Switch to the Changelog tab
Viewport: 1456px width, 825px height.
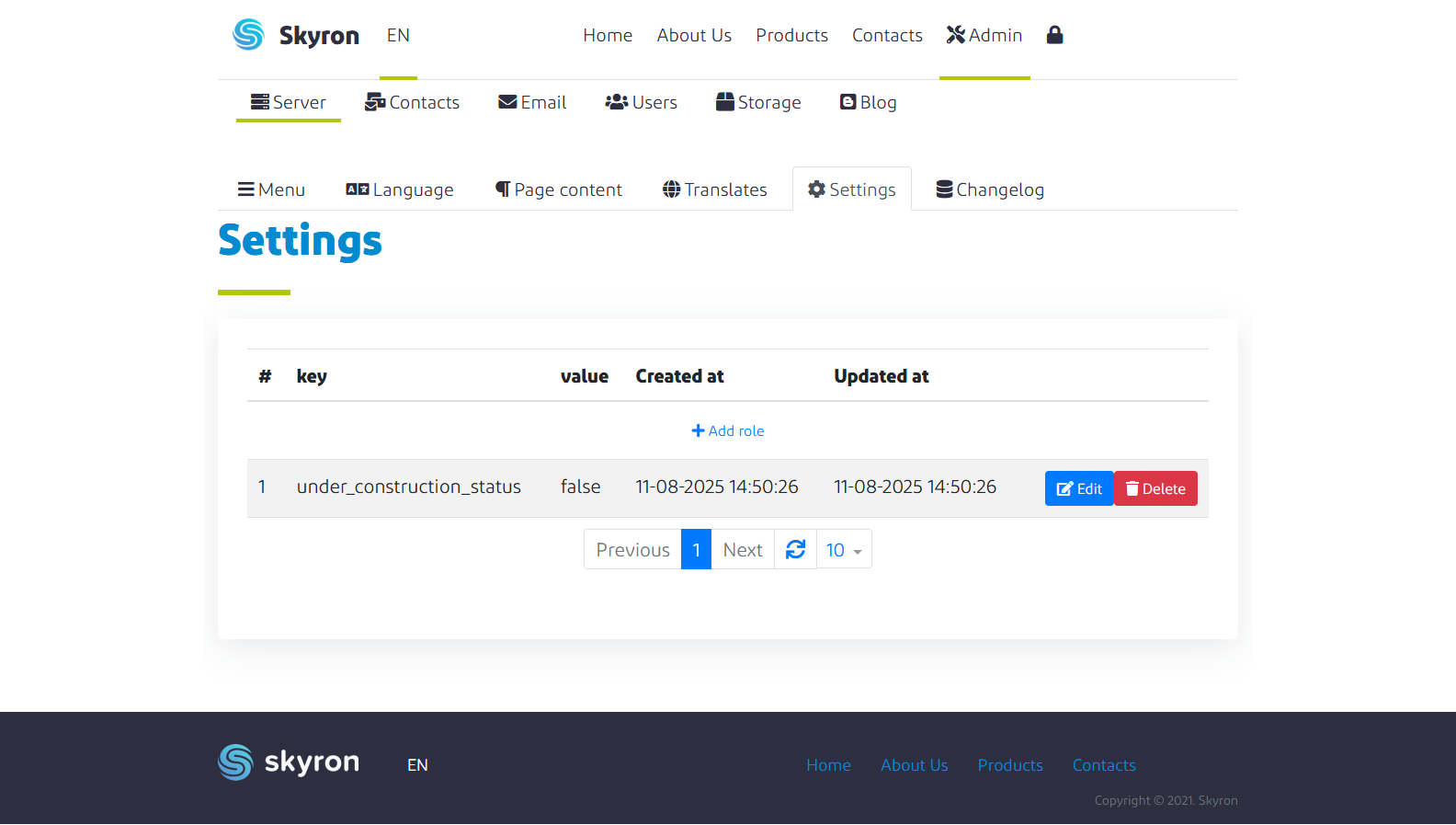click(990, 189)
